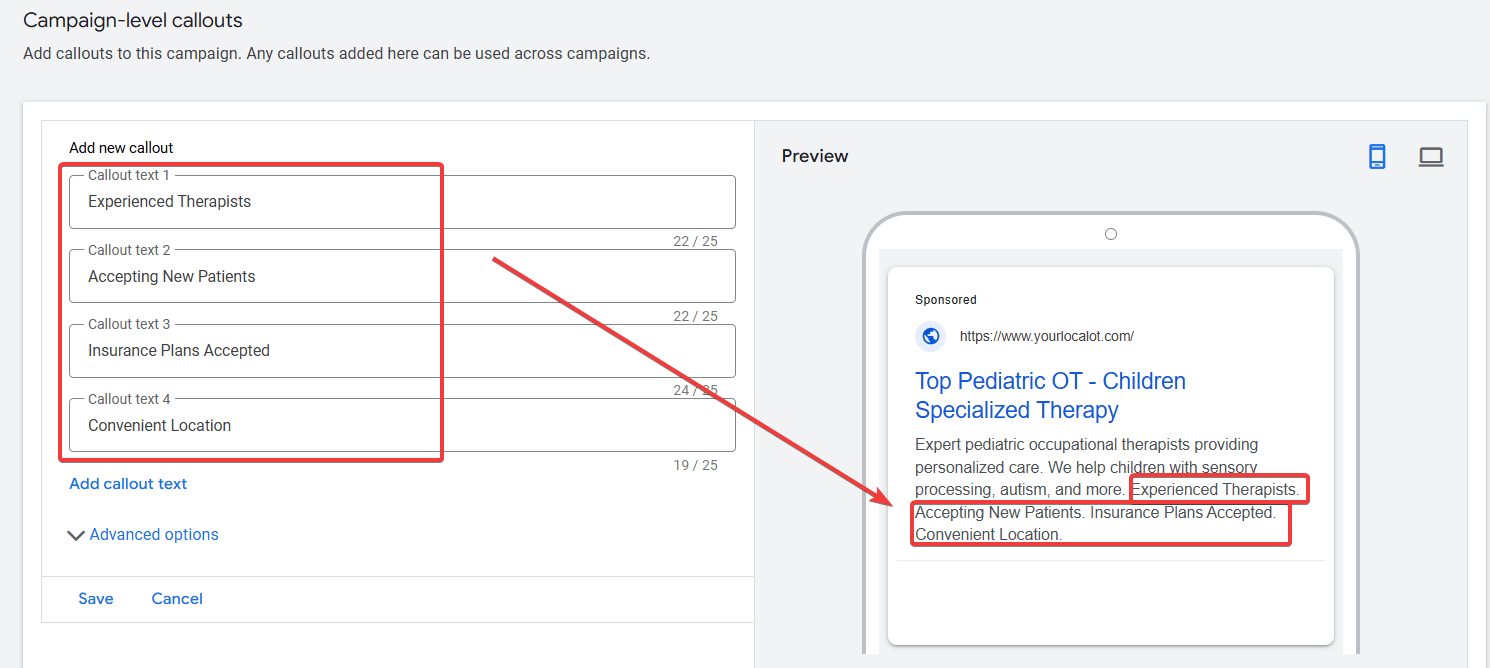The image size is (1490, 668).
Task: Cancel adding callouts
Action: [x=177, y=599]
